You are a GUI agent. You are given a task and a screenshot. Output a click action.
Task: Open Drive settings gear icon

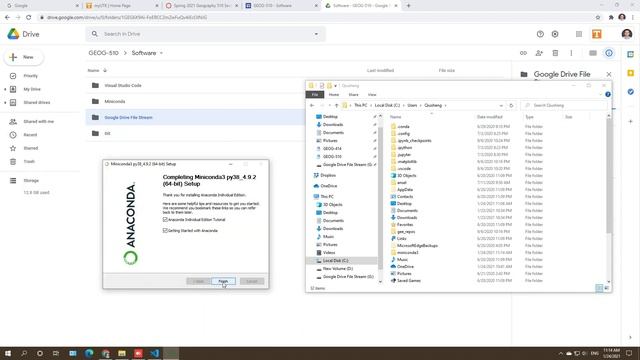(x=555, y=34)
